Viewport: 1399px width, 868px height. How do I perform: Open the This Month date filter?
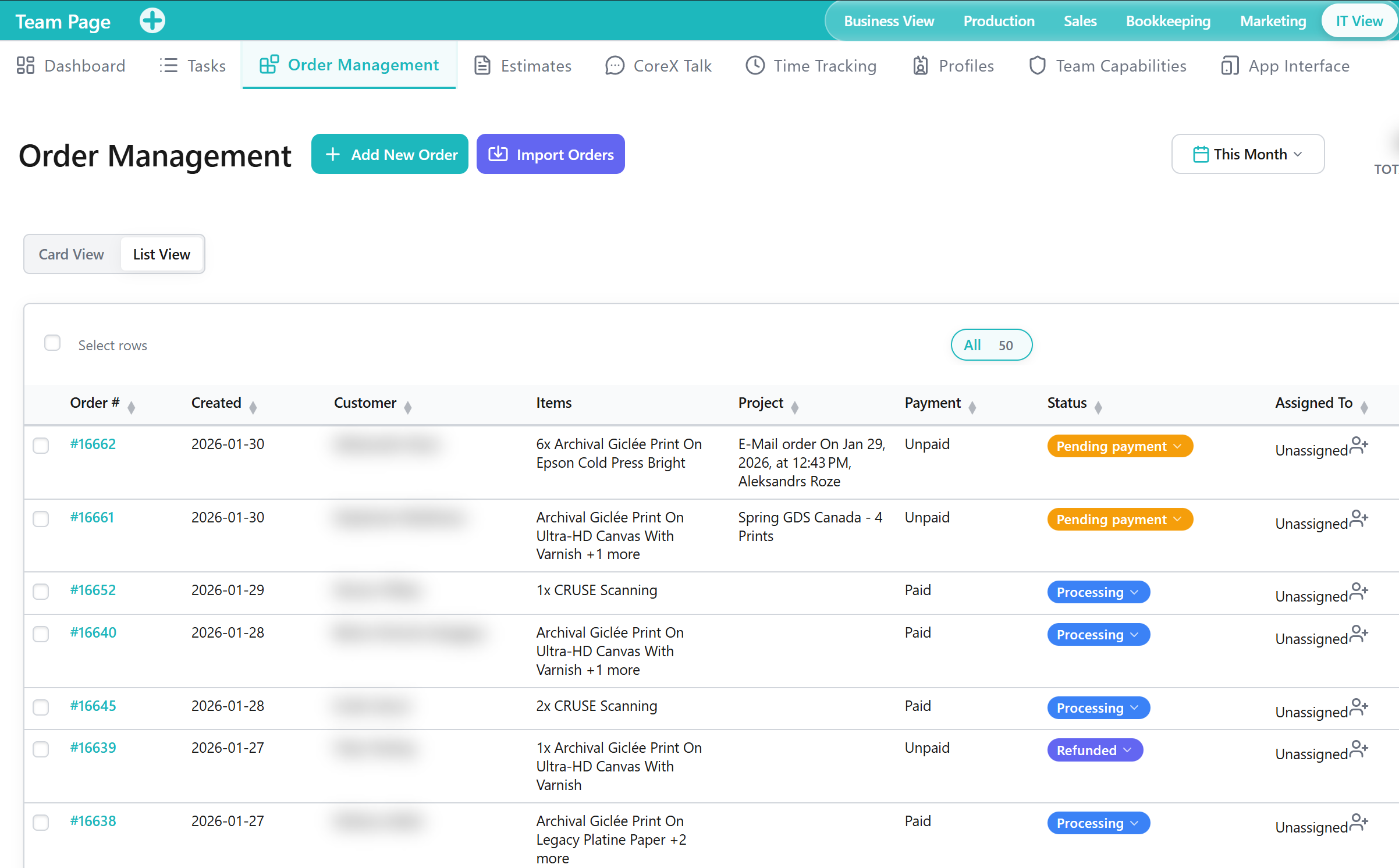(1248, 154)
